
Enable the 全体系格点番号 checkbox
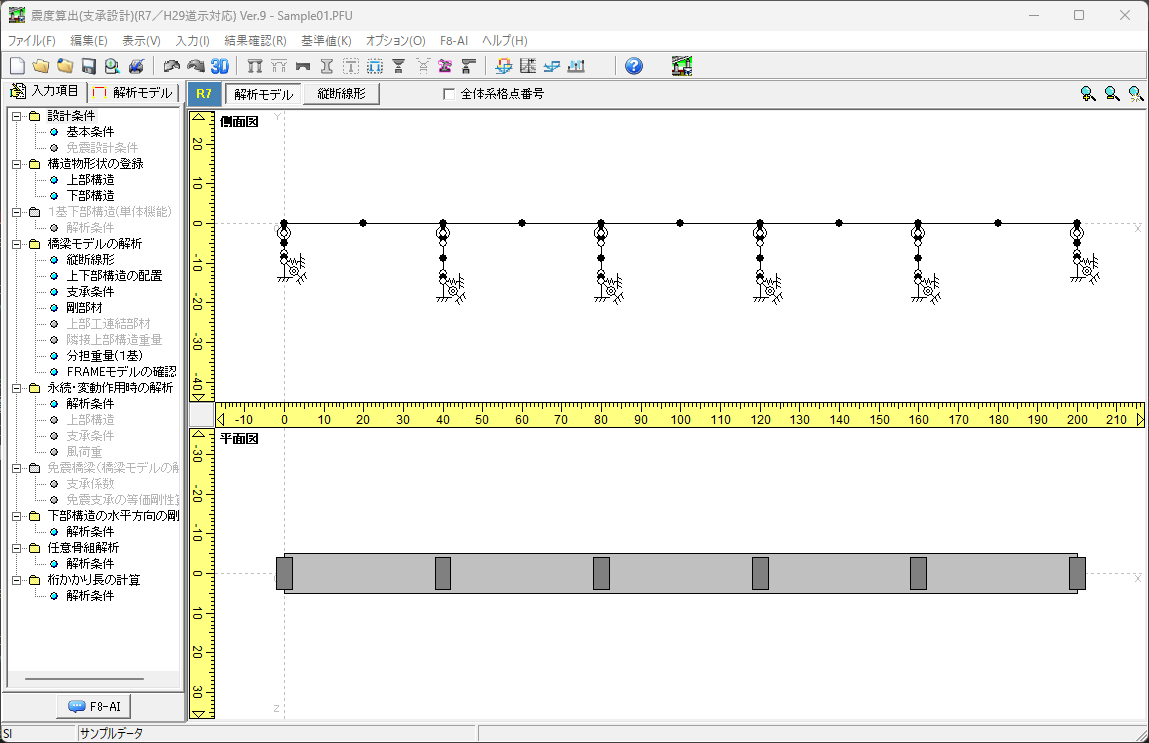coord(449,94)
